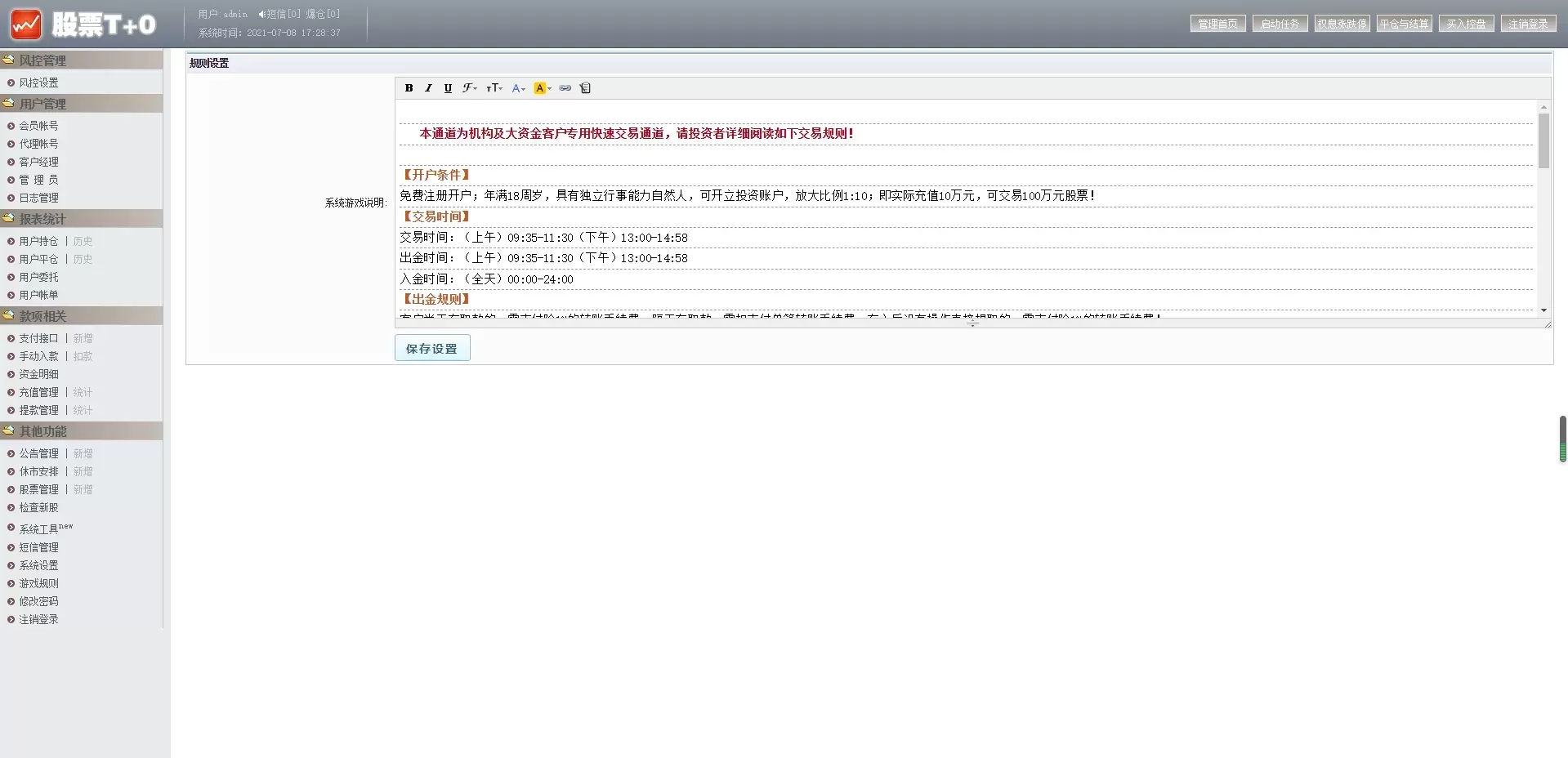Click the 管理首页 button in header

point(1217,24)
